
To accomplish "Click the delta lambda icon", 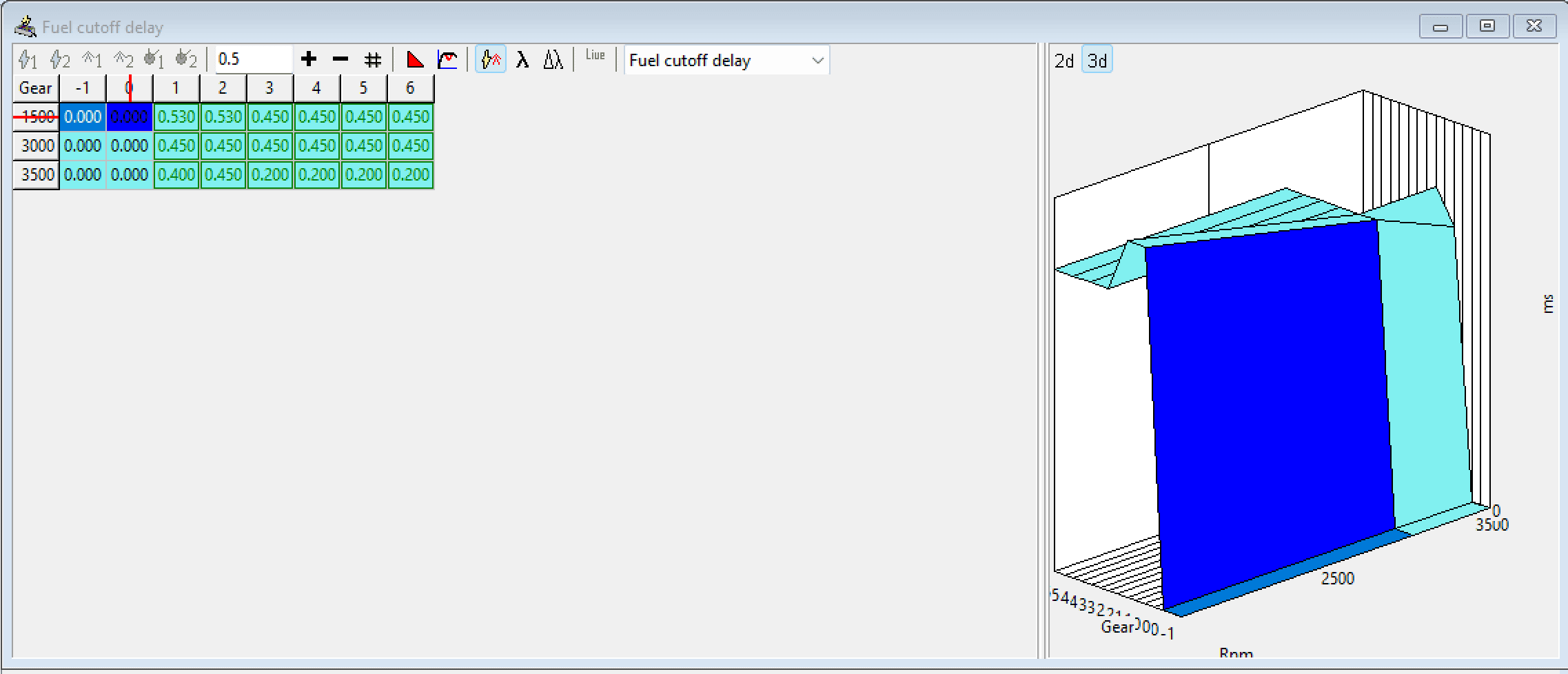I will 553,59.
